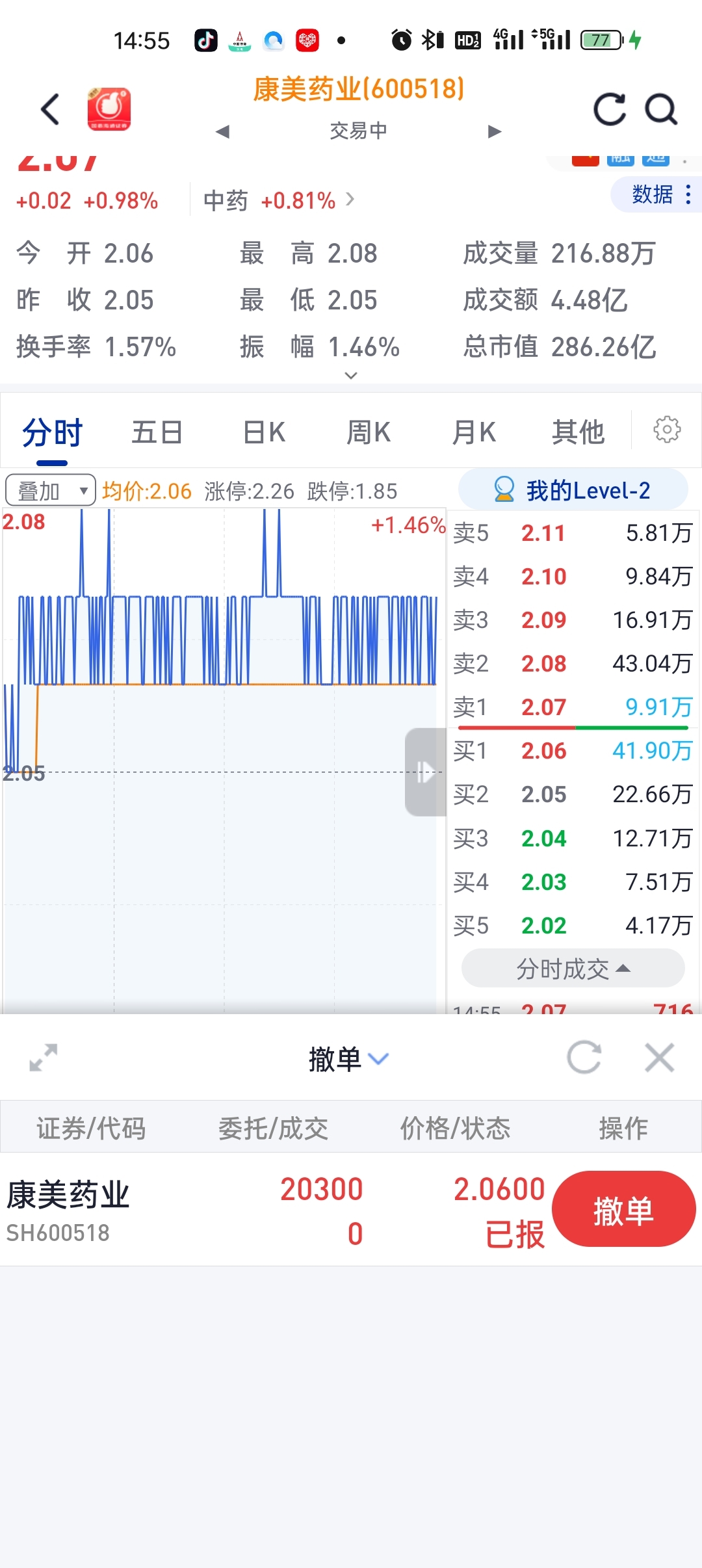Open the 中药 sector link
This screenshot has width=702, height=1568.
[279, 200]
